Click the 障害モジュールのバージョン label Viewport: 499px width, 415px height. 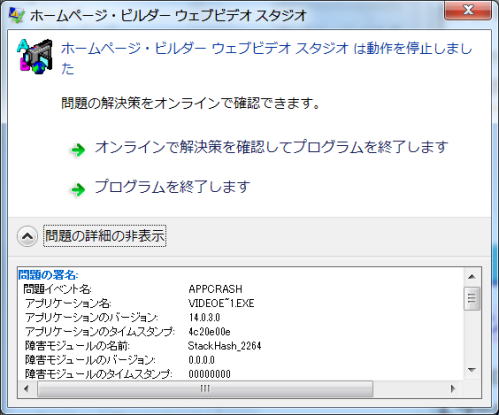pyautogui.click(x=90, y=360)
